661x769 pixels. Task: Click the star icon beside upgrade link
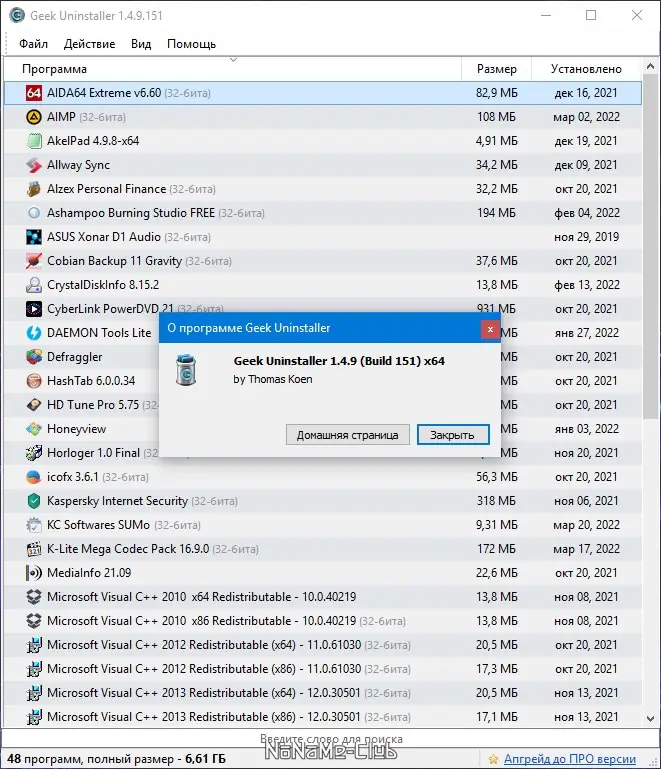click(493, 760)
